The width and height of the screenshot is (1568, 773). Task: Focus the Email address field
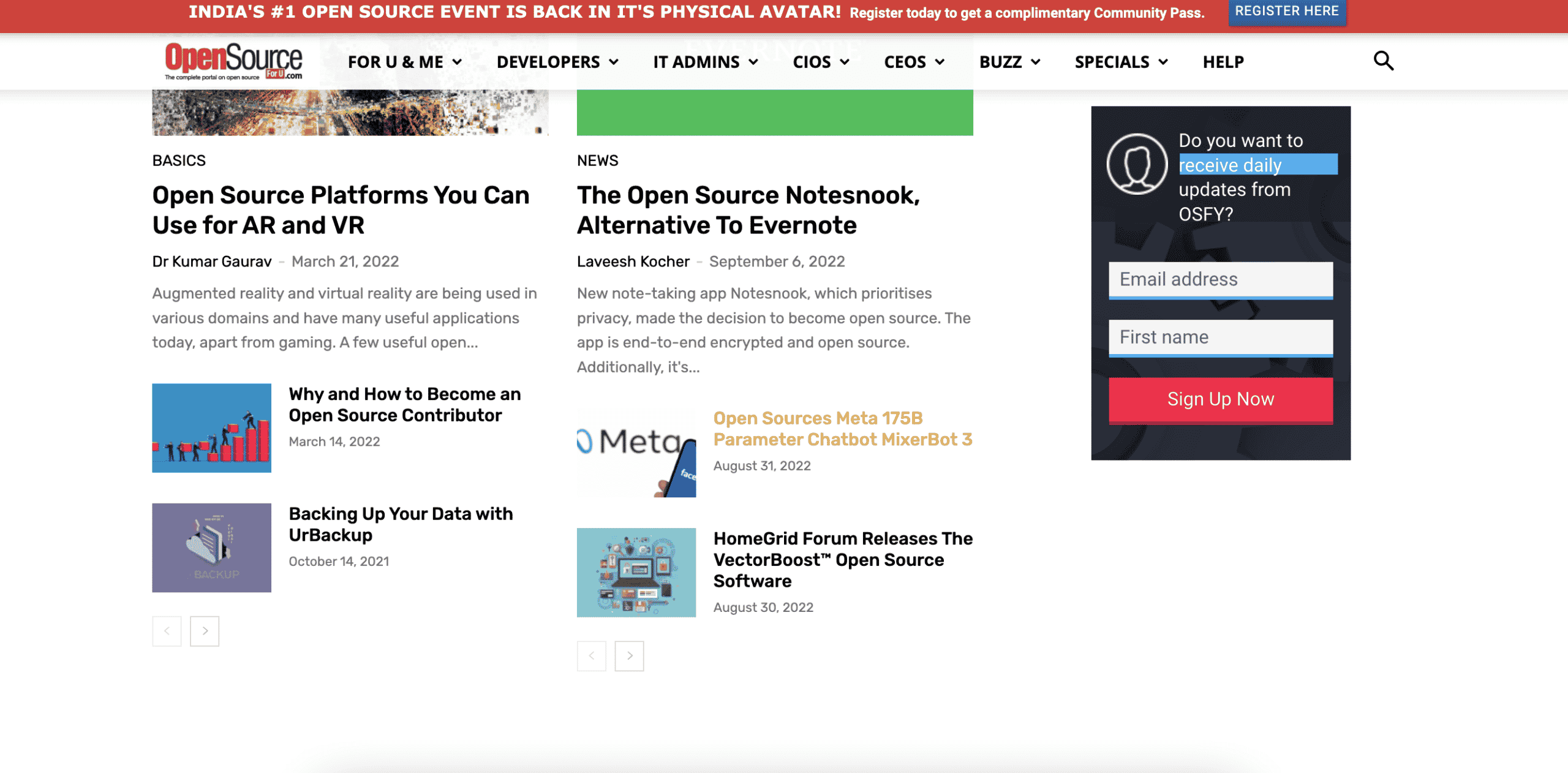pyautogui.click(x=1221, y=280)
